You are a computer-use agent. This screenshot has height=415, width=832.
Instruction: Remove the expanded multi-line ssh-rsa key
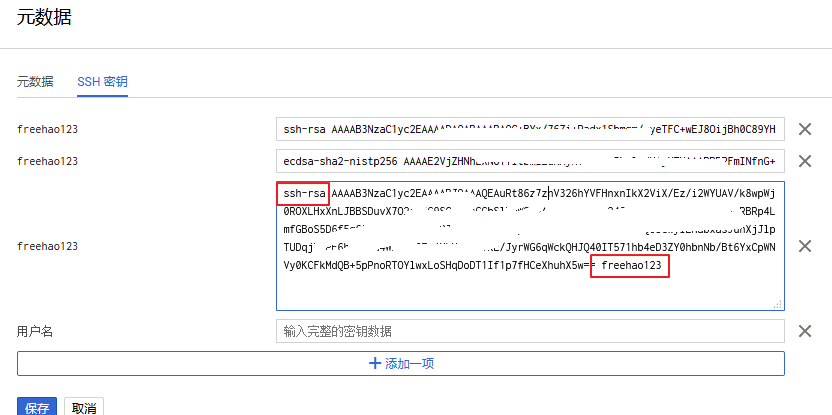[804, 246]
